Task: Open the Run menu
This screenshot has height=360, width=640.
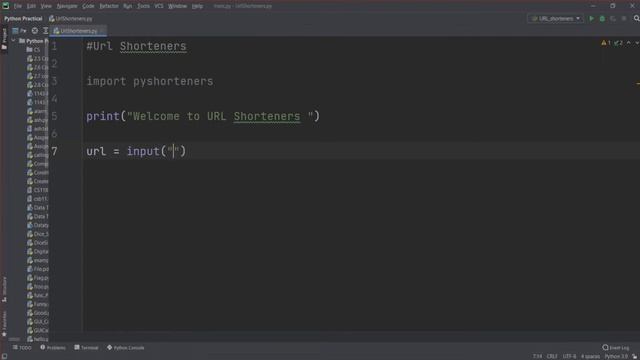Action: (127, 6)
